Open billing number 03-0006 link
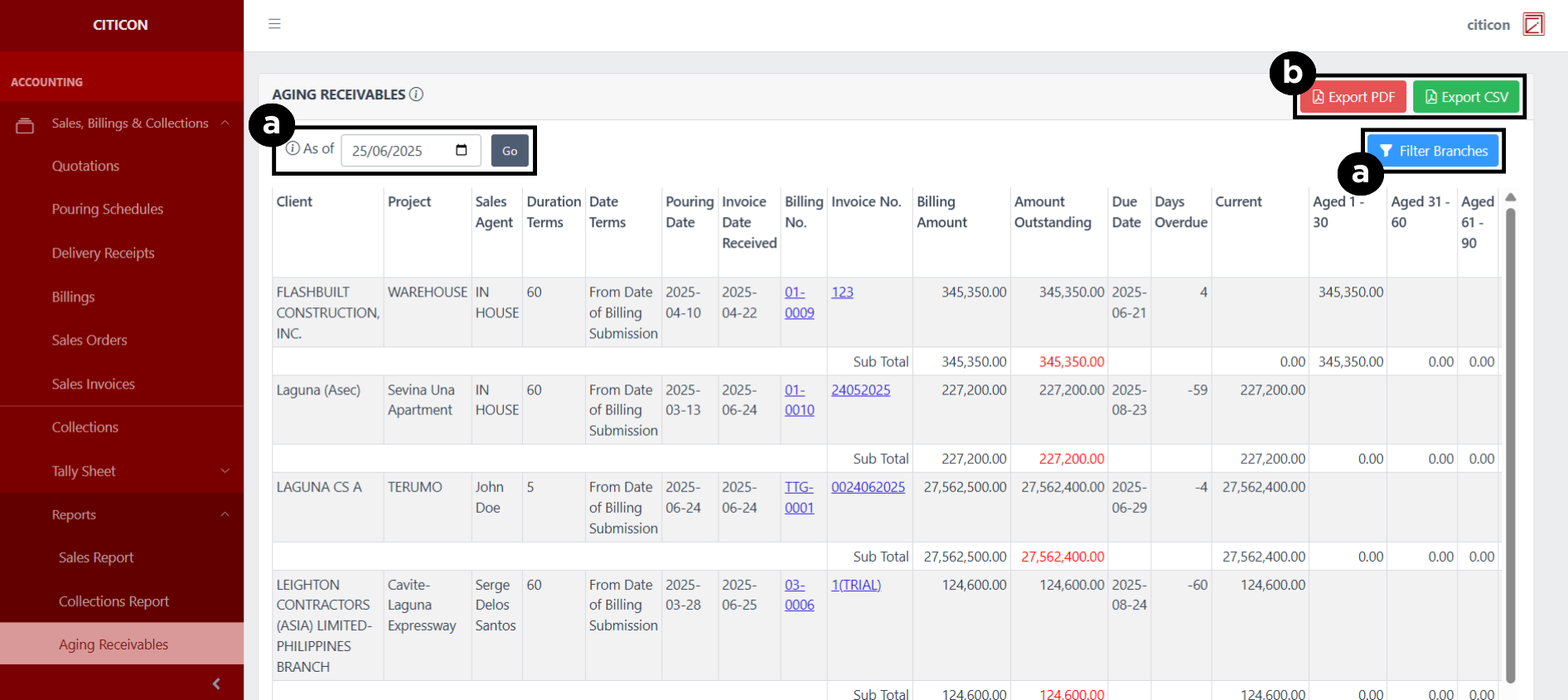The width and height of the screenshot is (1568, 700). click(799, 595)
